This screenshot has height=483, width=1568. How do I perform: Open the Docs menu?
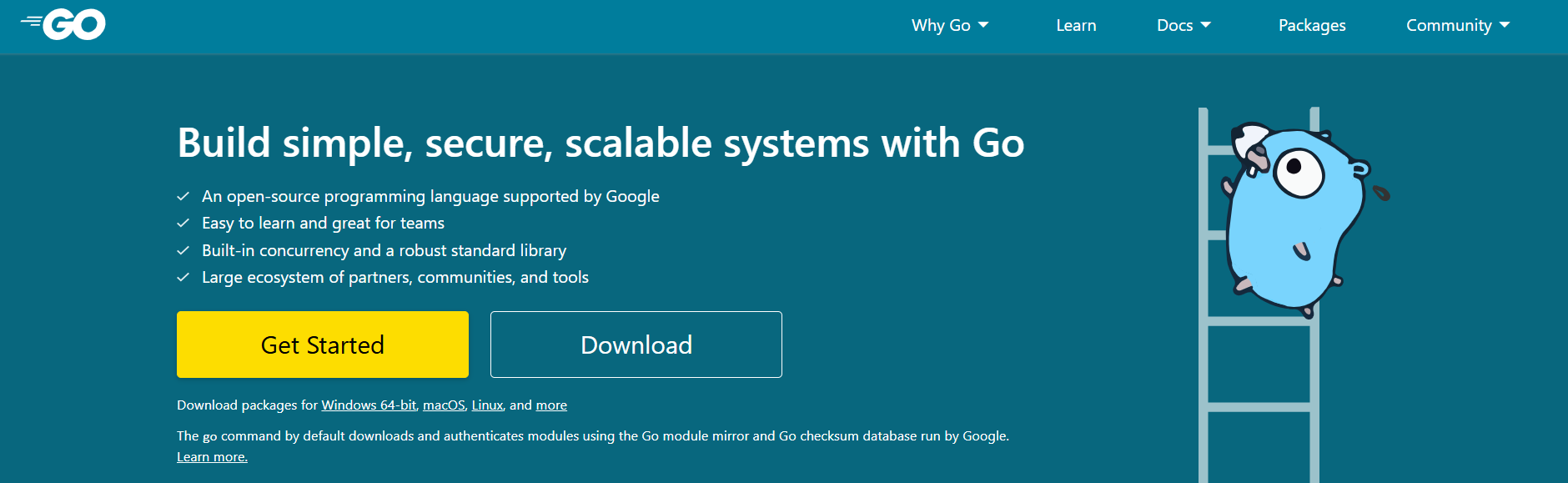click(1184, 25)
